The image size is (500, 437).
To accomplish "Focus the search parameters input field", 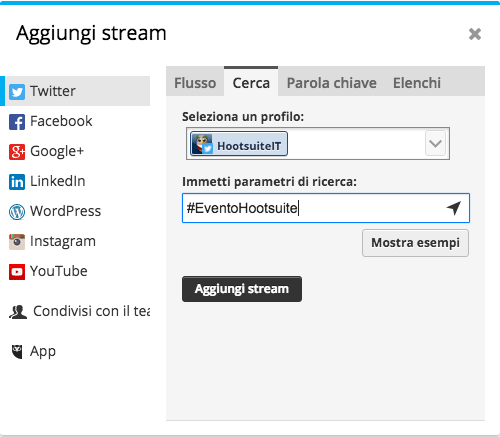I will [326, 208].
